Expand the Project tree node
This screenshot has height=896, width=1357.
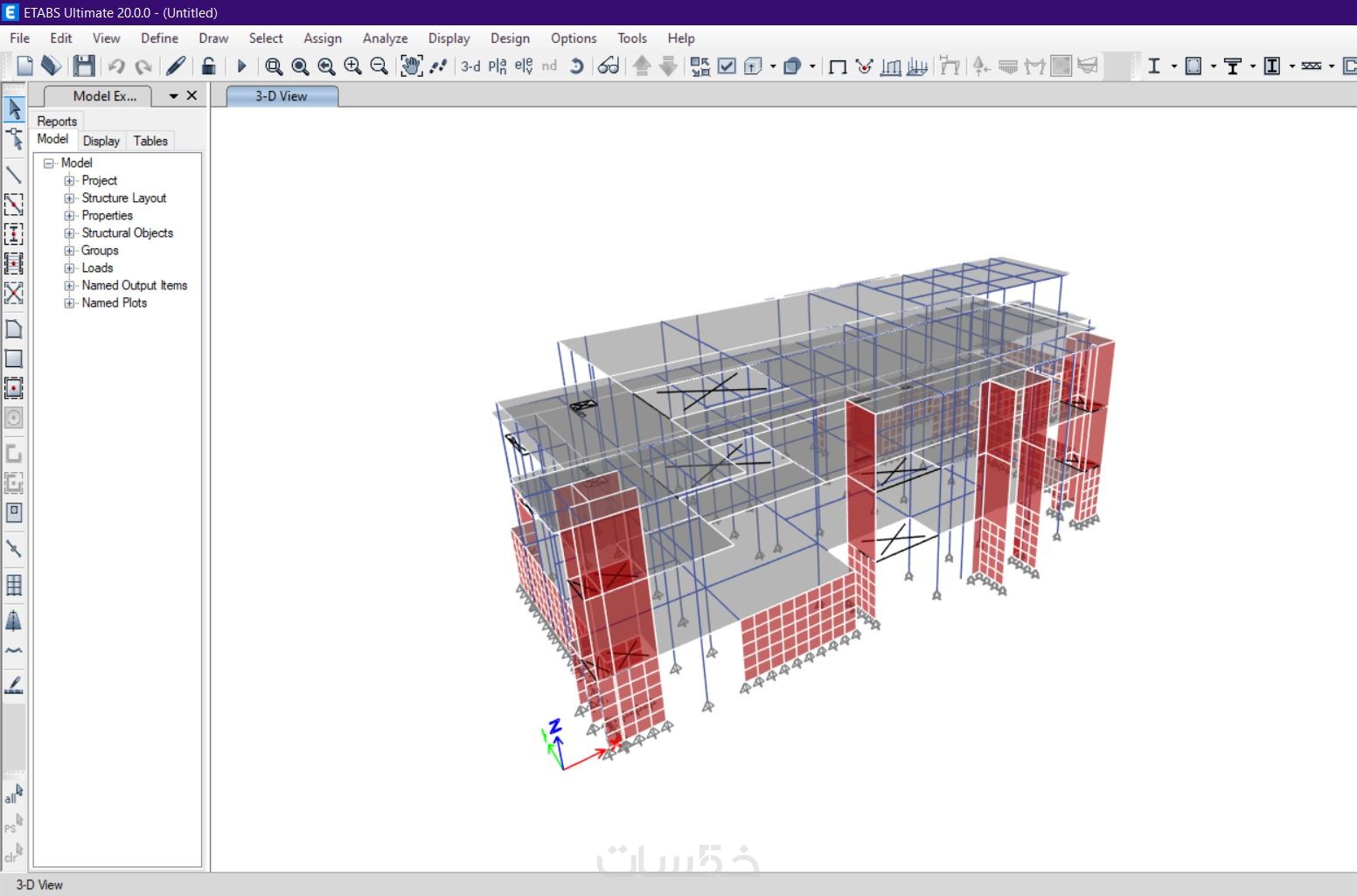point(69,180)
